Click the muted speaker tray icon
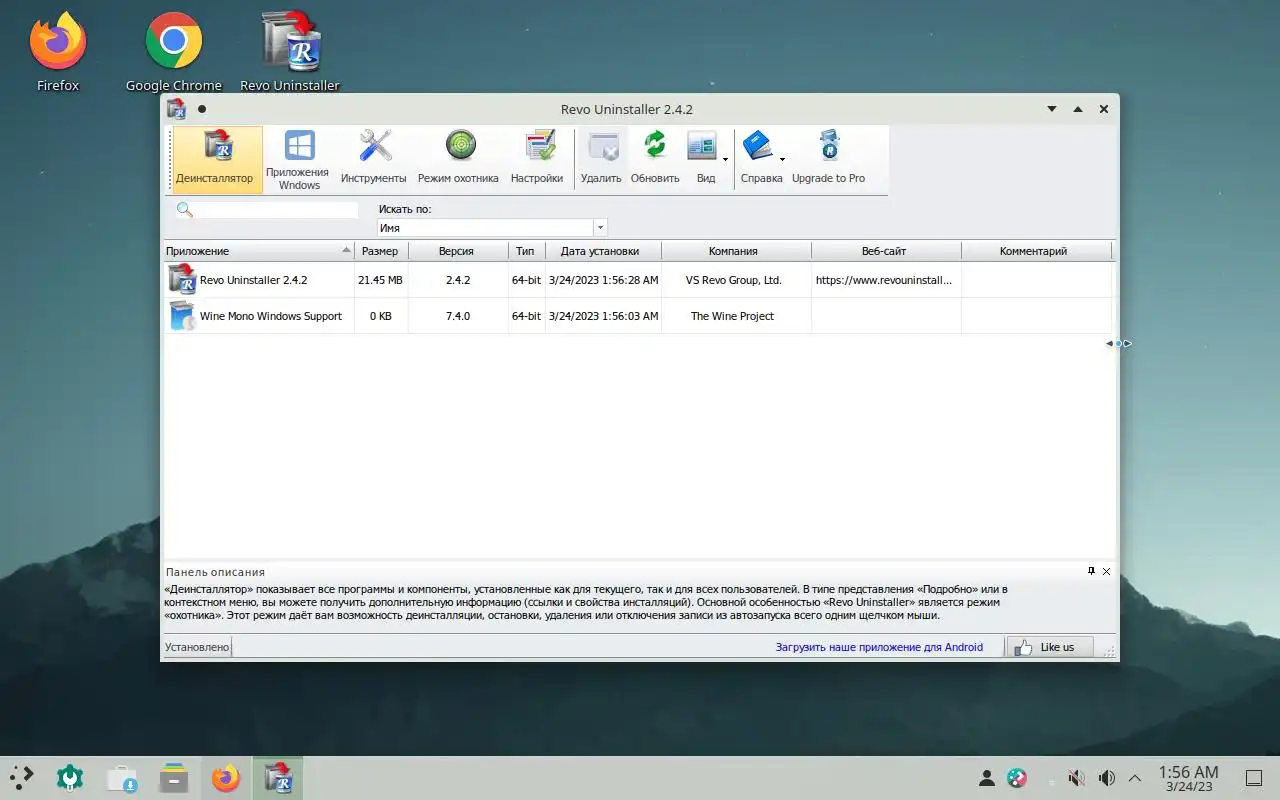Viewport: 1280px width, 800px height. [1076, 777]
